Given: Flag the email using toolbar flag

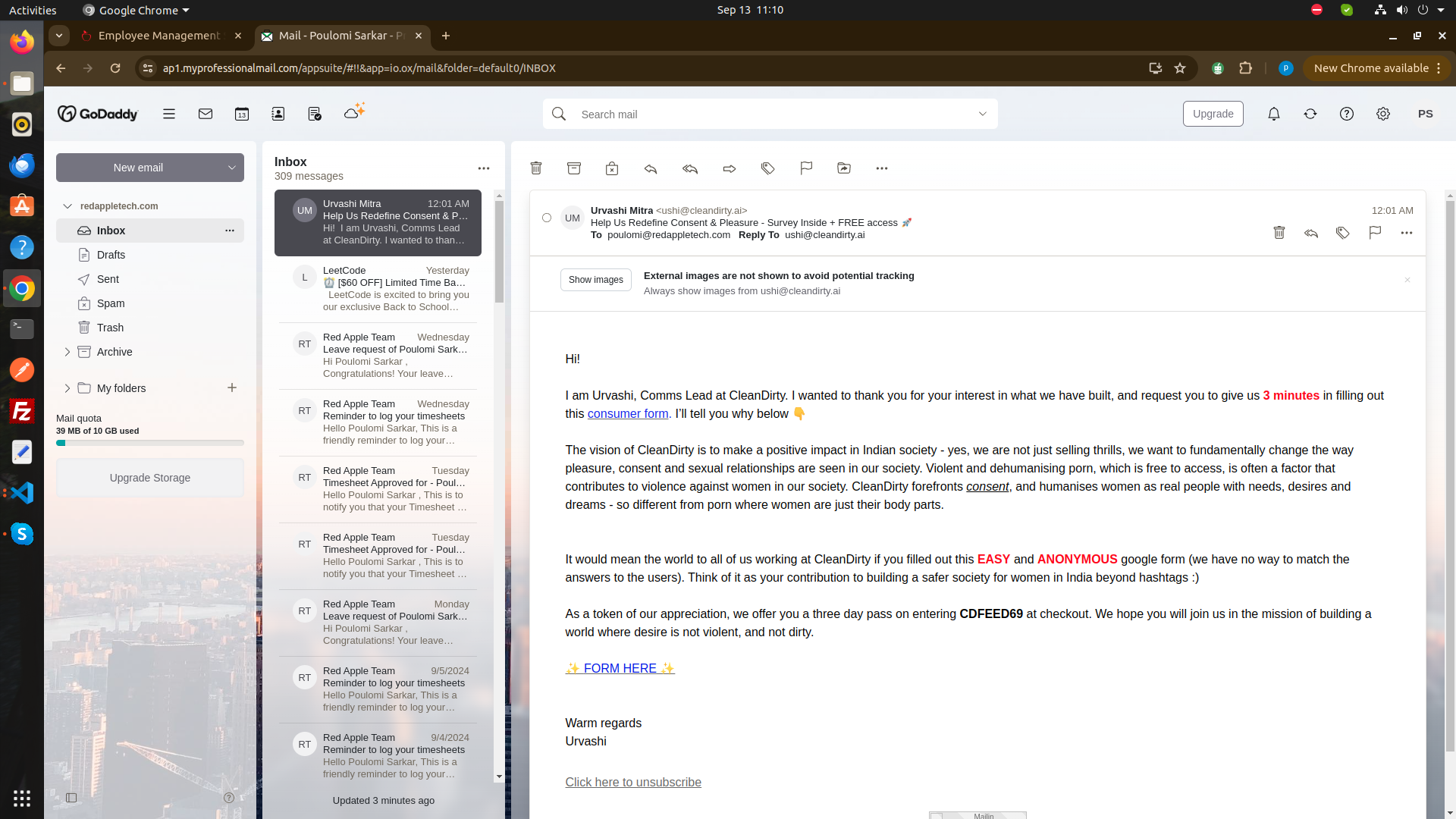Looking at the screenshot, I should pos(806,168).
